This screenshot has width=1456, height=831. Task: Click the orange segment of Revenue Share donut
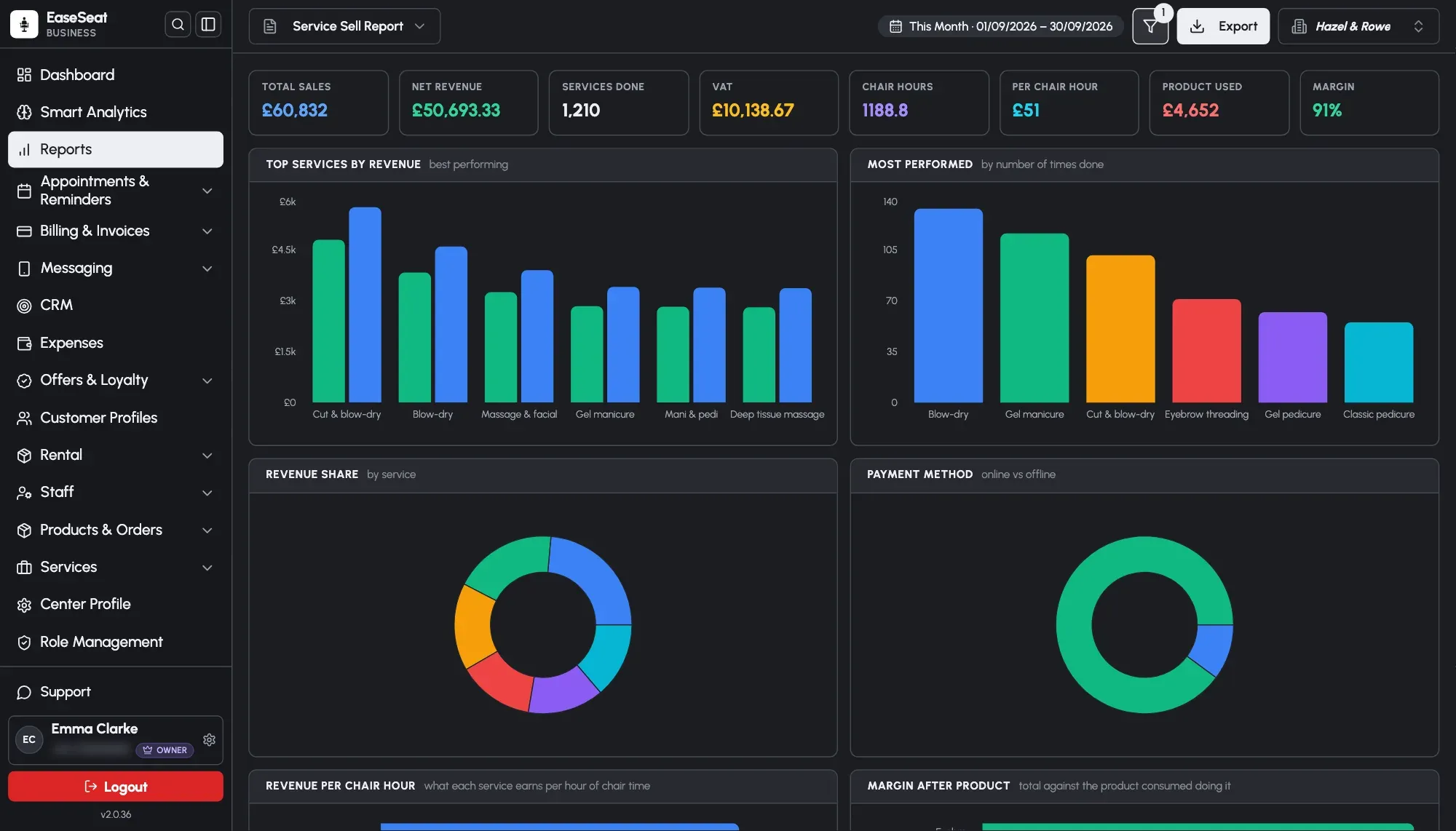[x=472, y=627]
